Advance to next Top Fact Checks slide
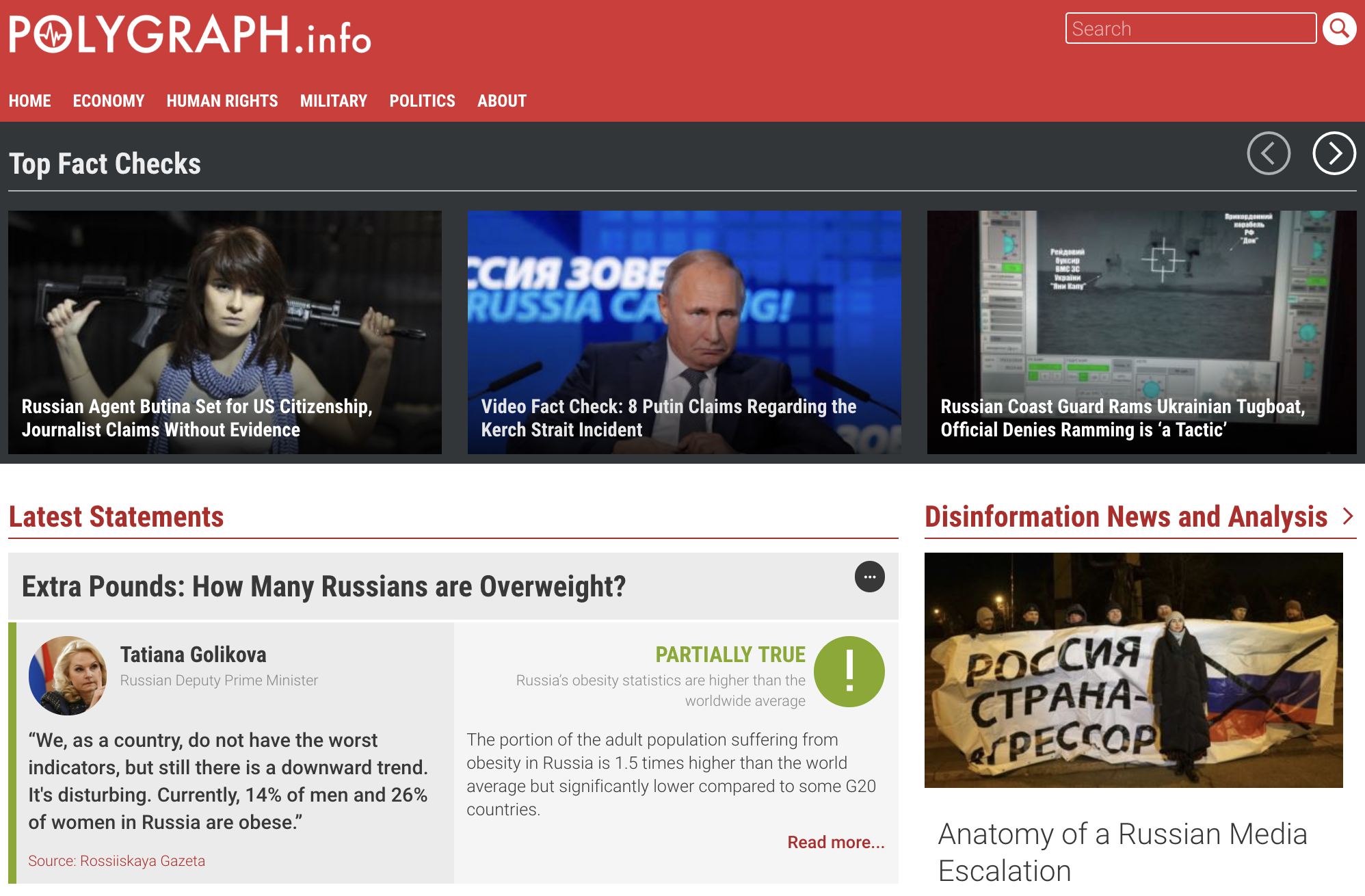The width and height of the screenshot is (1365, 896). [1334, 153]
